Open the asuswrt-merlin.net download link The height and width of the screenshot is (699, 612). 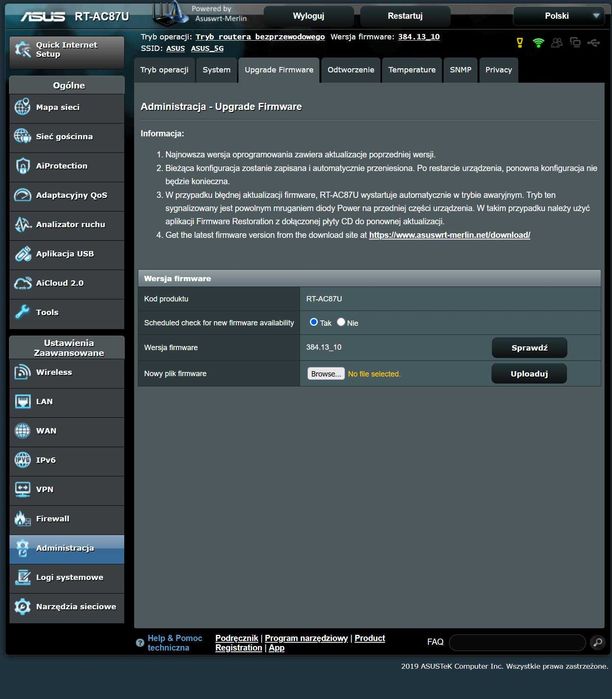coord(450,235)
